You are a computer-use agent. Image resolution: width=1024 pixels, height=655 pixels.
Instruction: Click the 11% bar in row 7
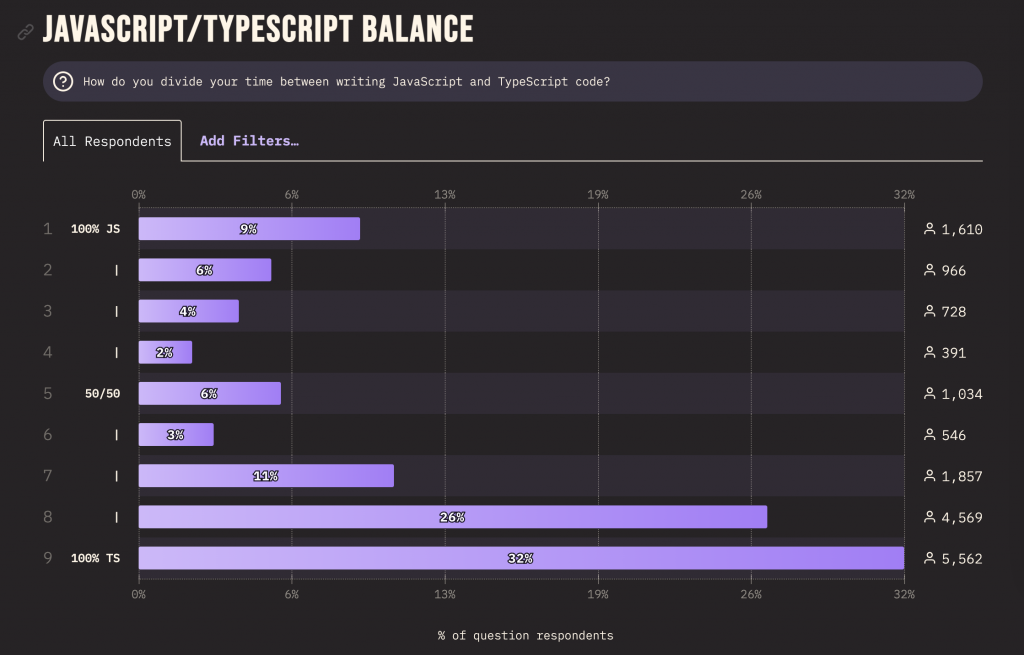click(x=265, y=476)
